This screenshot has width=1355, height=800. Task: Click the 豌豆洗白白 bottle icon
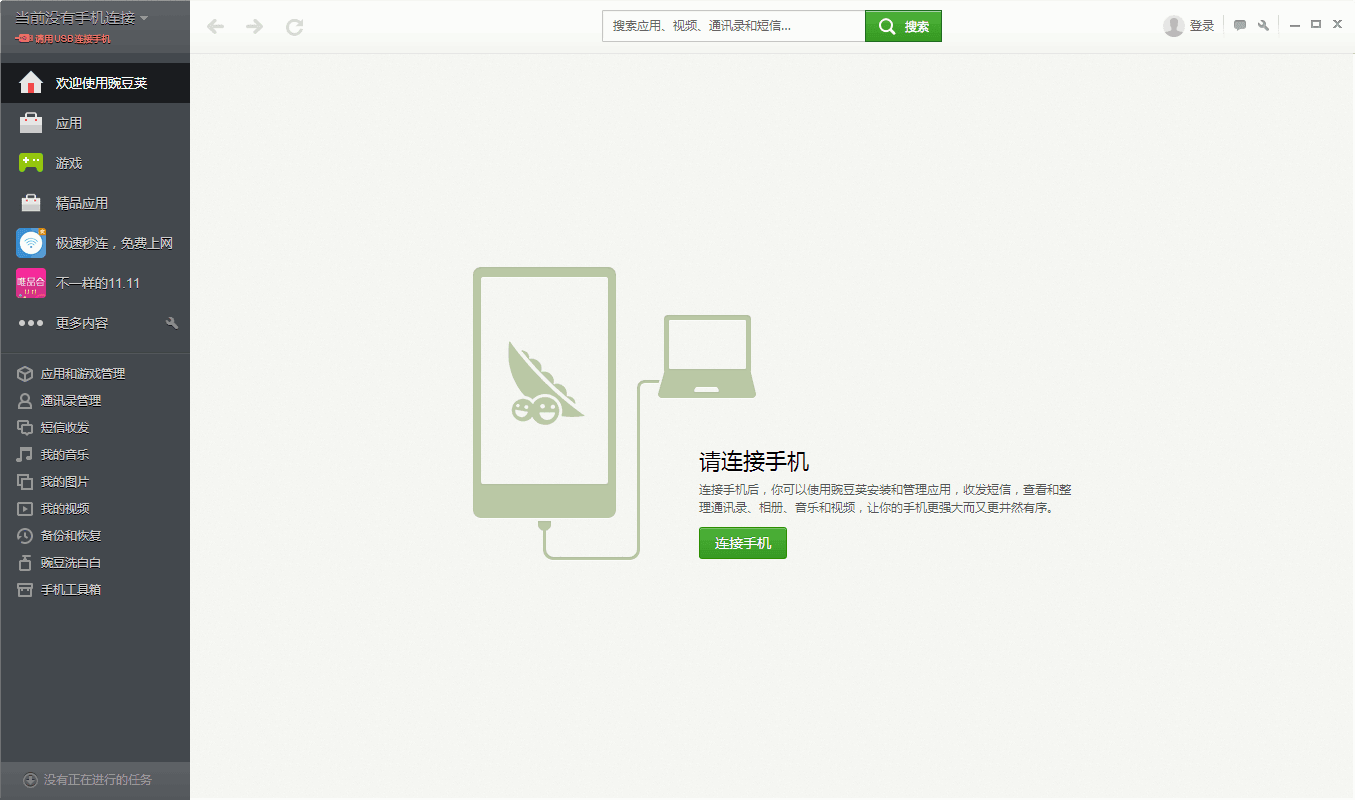(25, 563)
